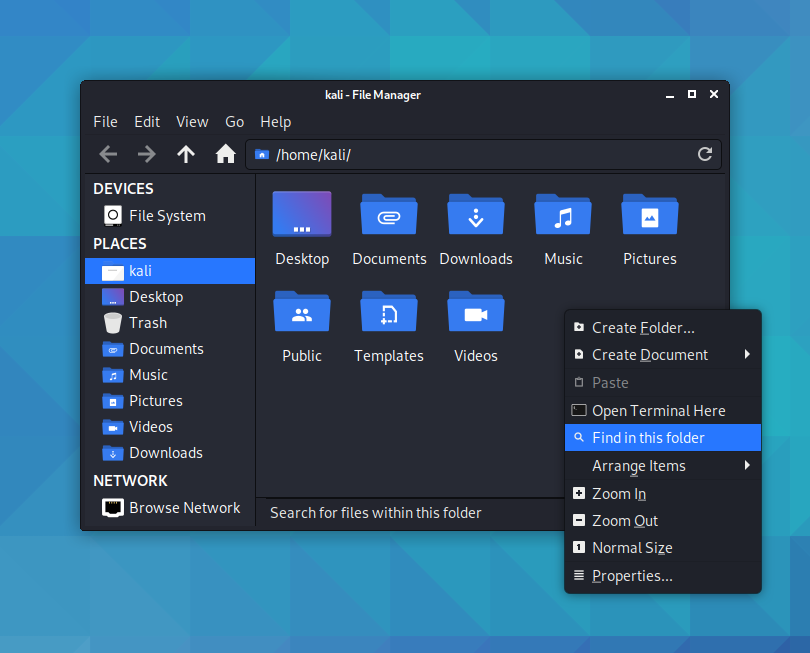Viewport: 810px width, 653px height.
Task: Navigate to the parent folder with up arrow
Action: coord(186,154)
